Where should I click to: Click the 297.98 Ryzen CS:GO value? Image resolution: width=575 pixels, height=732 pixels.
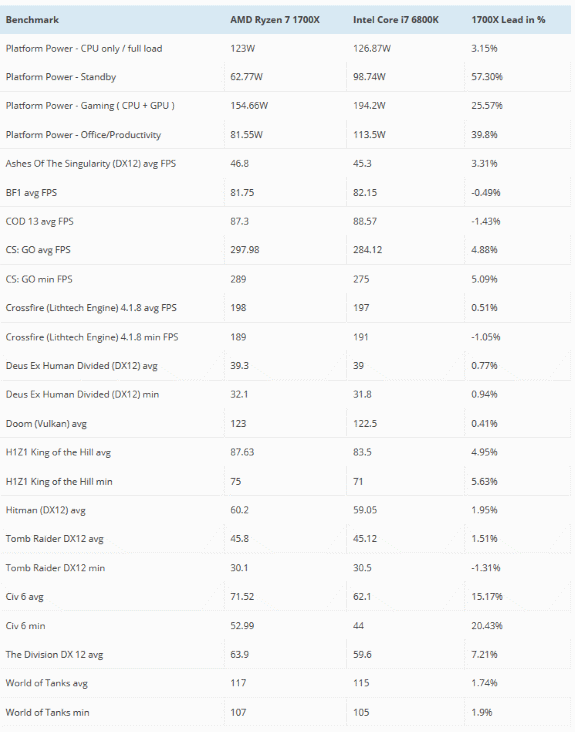pyautogui.click(x=245, y=250)
